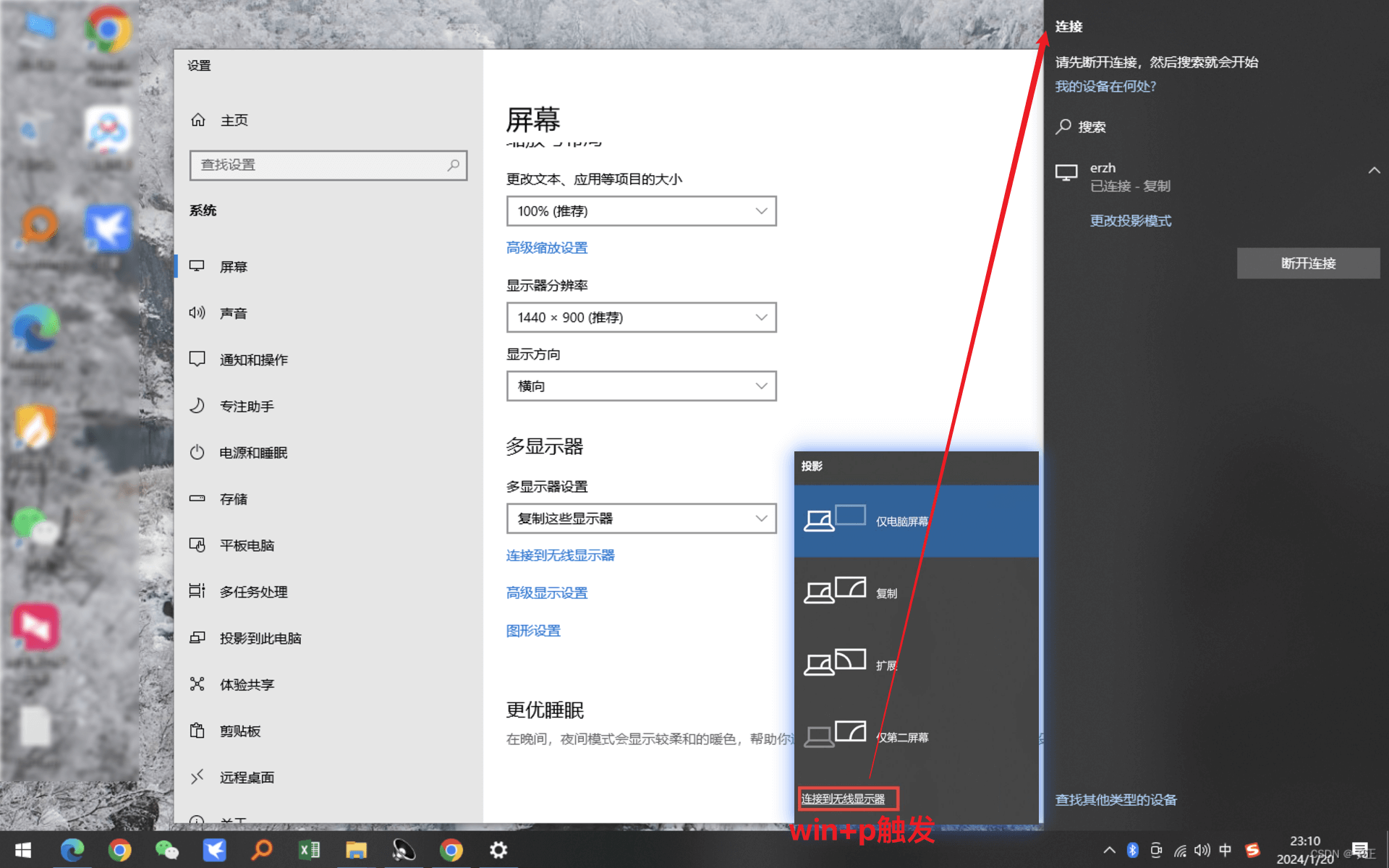Open 声音 sound settings icon
This screenshot has height=868, width=1389.
click(197, 312)
